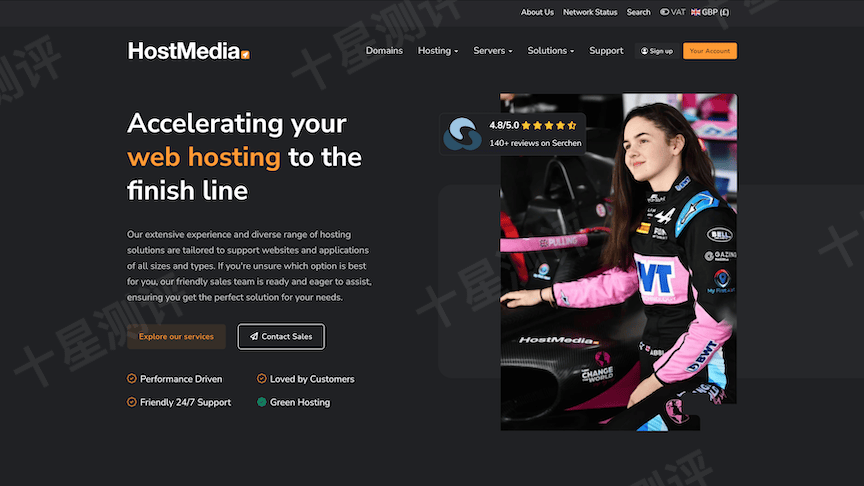864x486 pixels.
Task: Click the Performance Driven checkmark icon
Action: pos(132,379)
